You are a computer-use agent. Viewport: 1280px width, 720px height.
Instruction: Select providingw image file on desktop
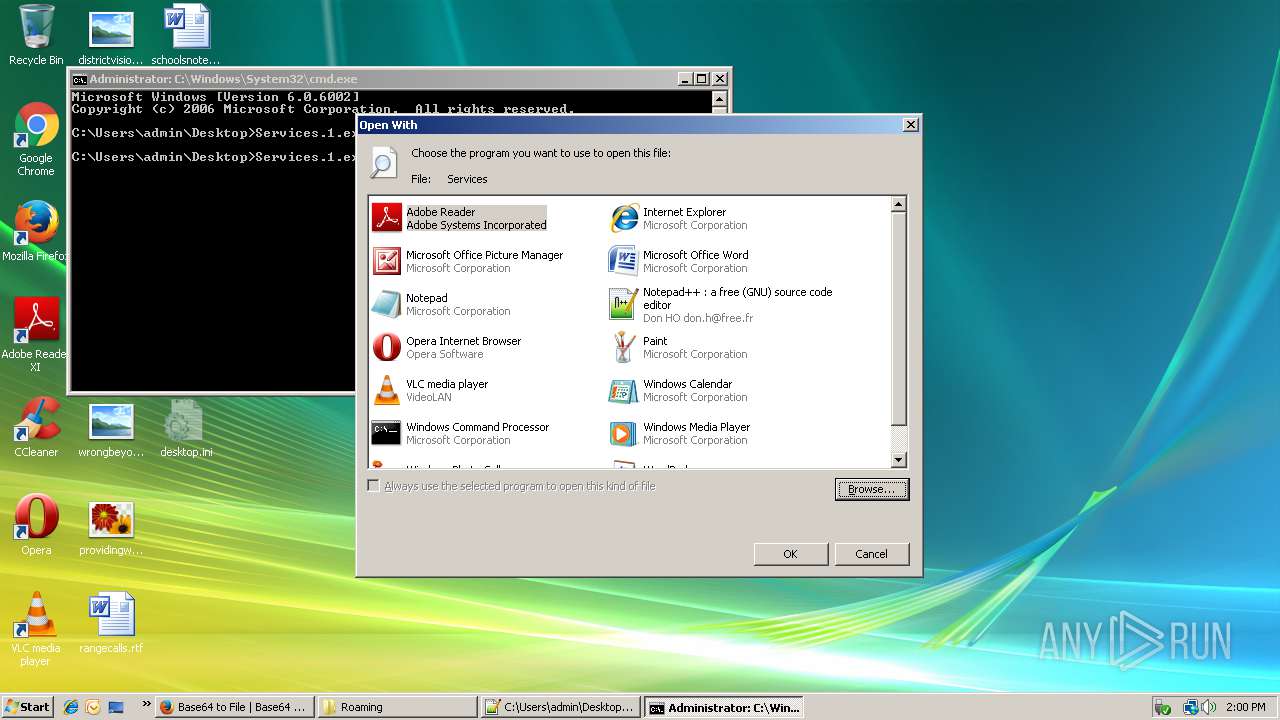111,528
